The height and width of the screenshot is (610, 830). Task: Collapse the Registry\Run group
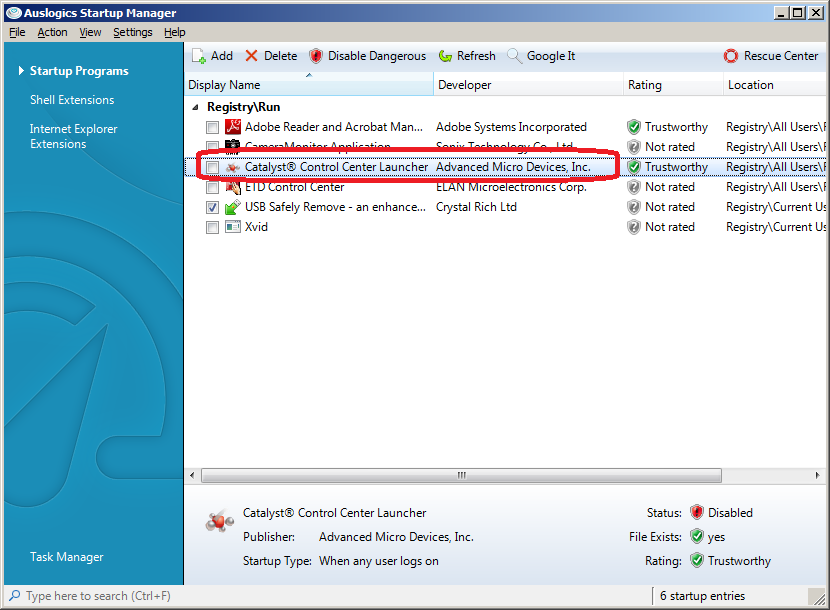(x=195, y=107)
